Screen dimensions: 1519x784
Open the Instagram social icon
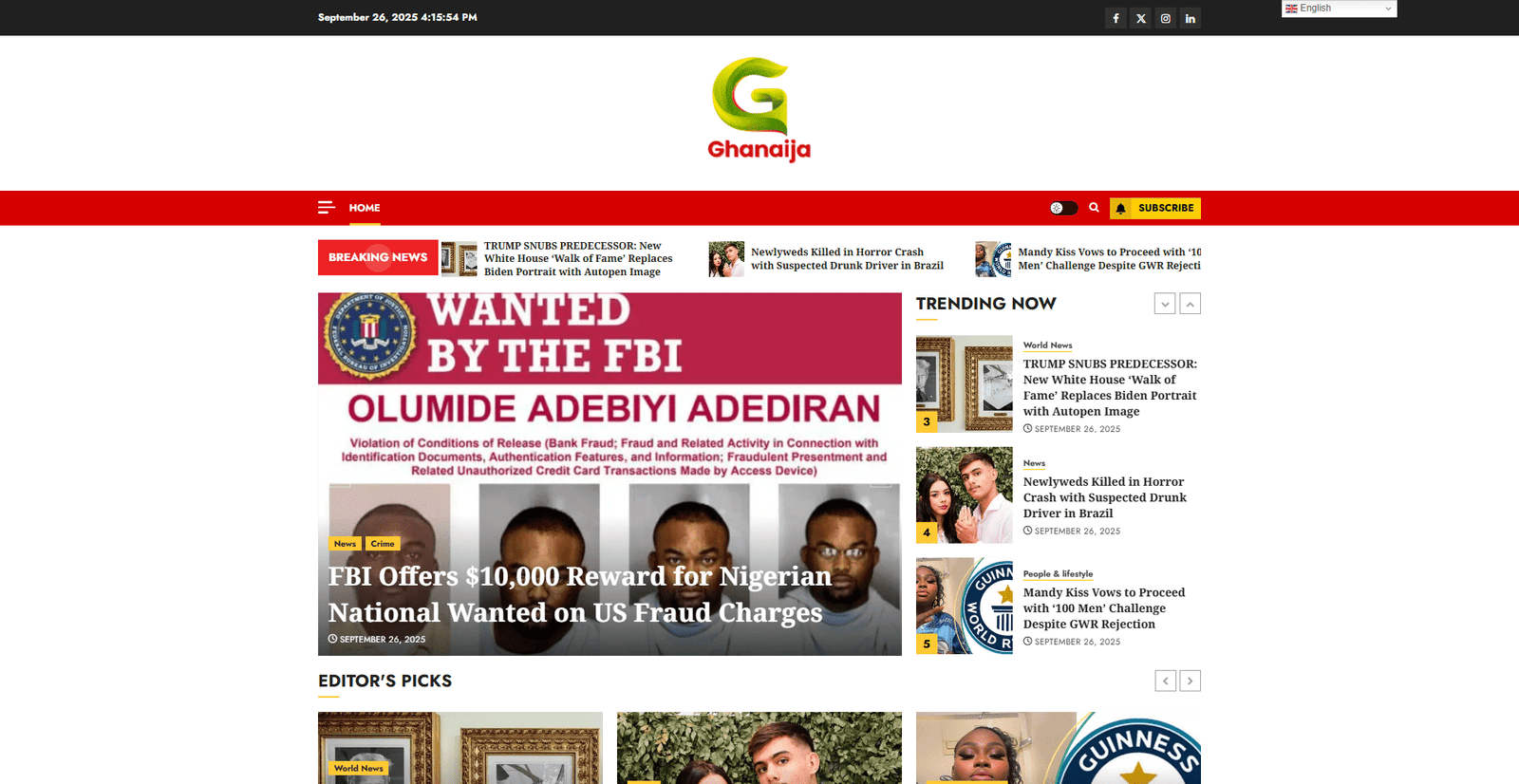1166,18
